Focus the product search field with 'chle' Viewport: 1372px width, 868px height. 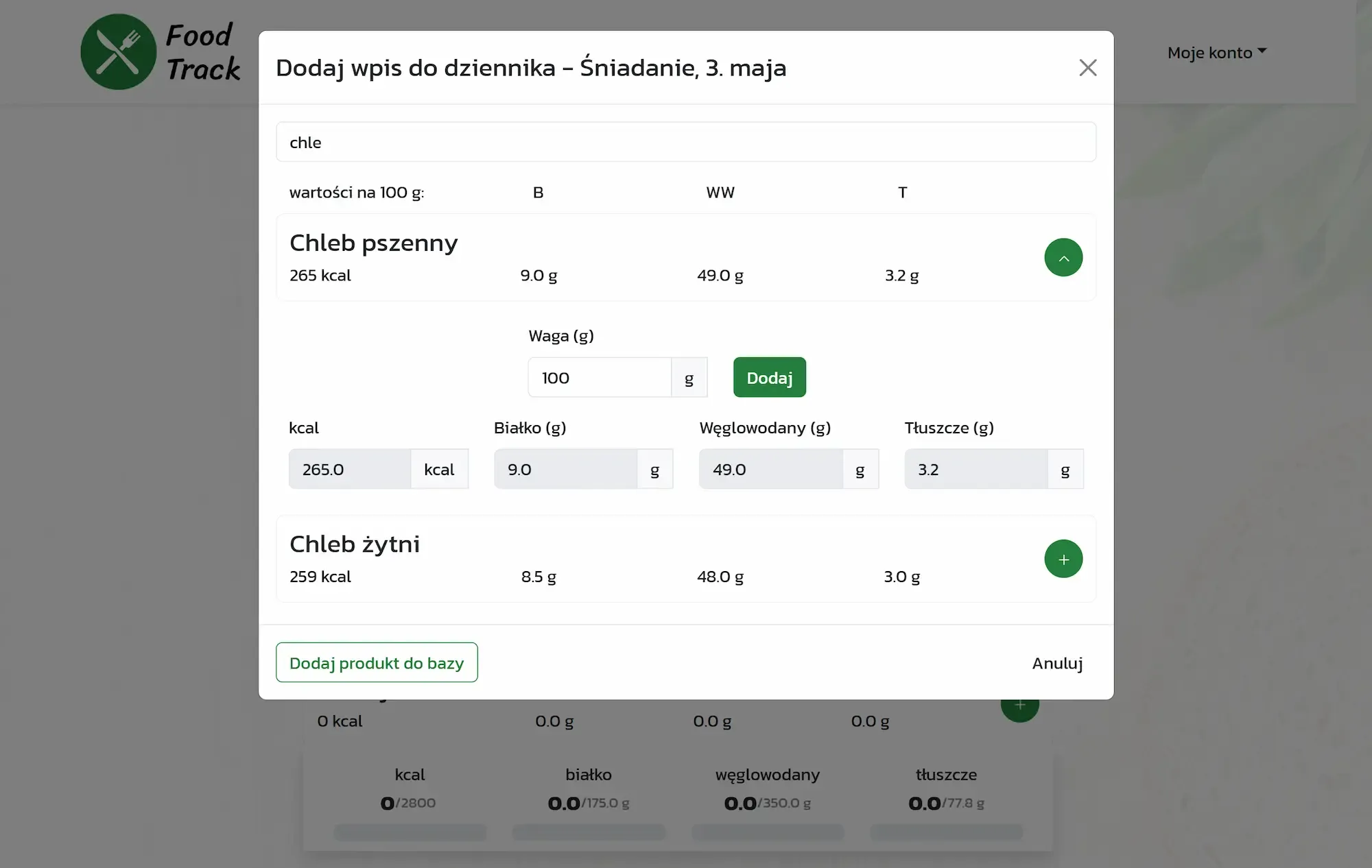point(686,142)
